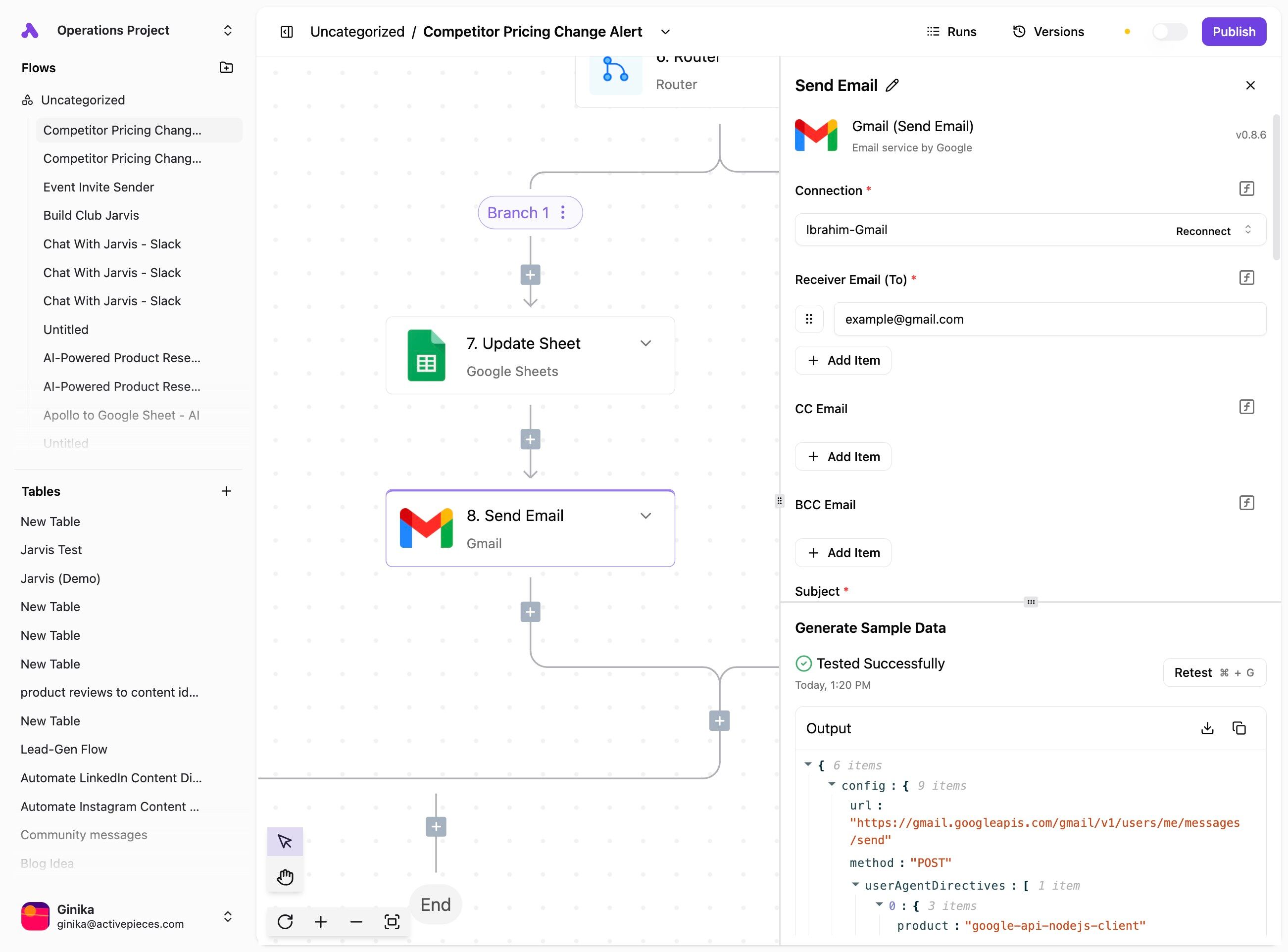The width and height of the screenshot is (1288, 952).
Task: Click the Publish button
Action: (x=1233, y=32)
